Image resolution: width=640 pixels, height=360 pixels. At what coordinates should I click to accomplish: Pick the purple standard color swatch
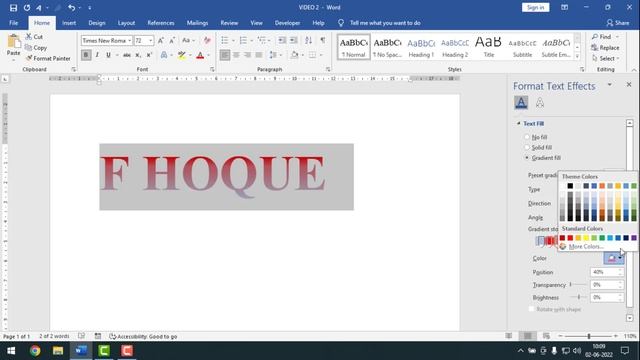click(634, 238)
